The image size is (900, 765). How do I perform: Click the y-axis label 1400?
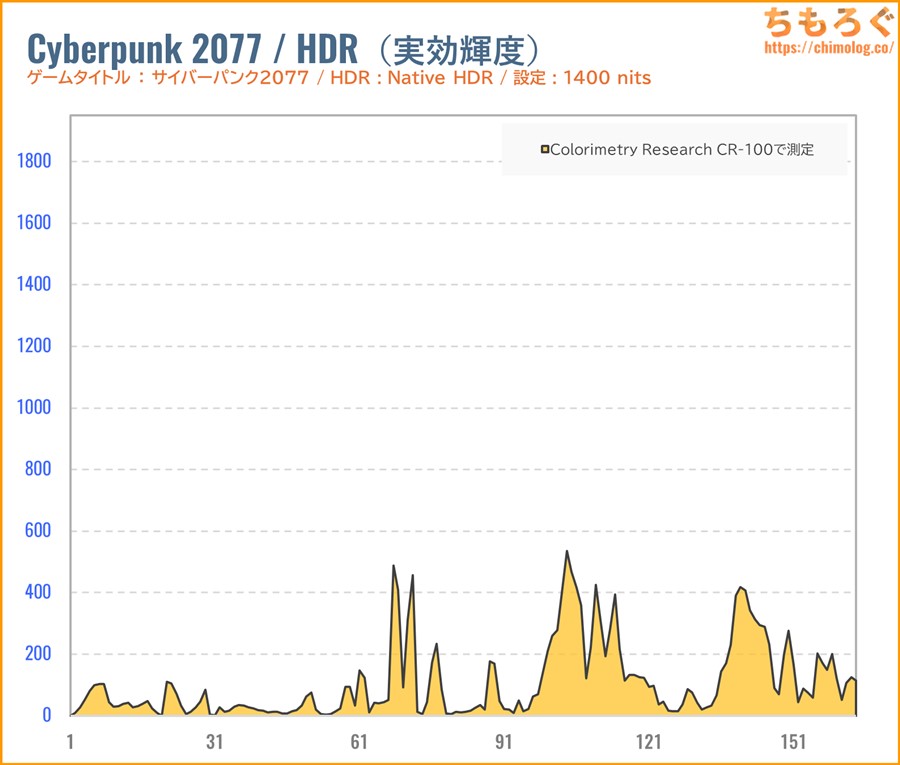coord(34,284)
